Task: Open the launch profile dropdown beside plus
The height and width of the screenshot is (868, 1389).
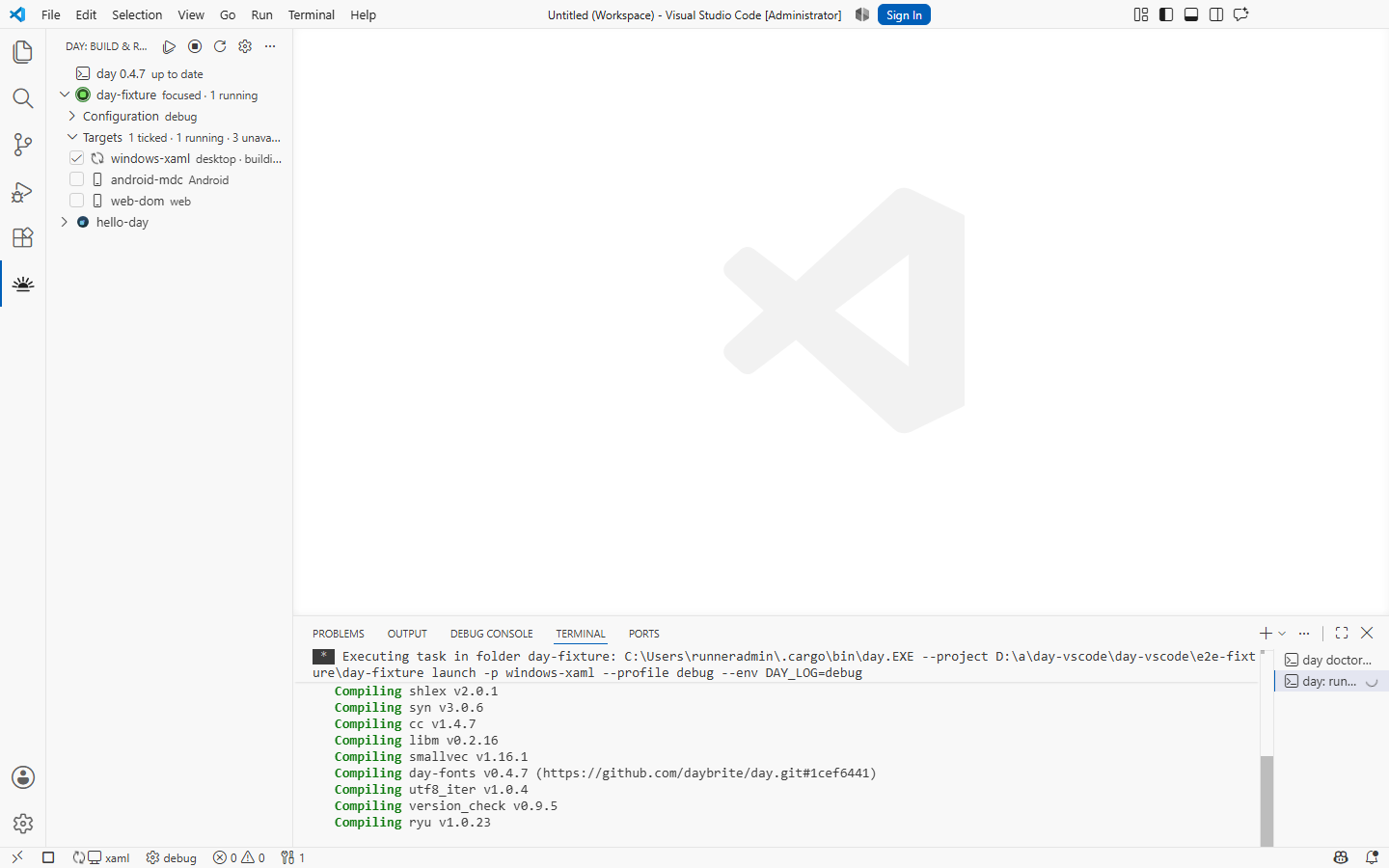Action: click(1282, 634)
